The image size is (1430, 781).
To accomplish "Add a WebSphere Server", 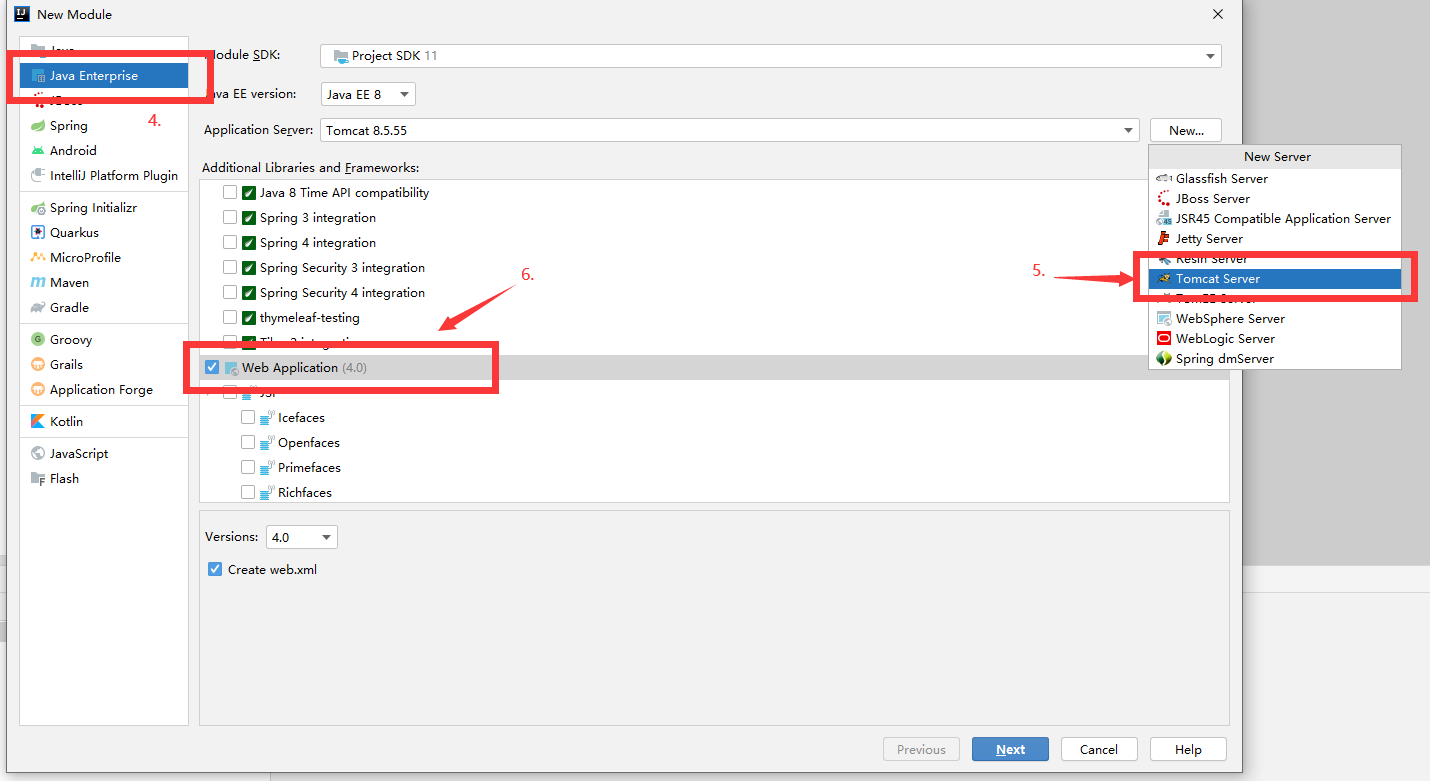I will point(1275,318).
